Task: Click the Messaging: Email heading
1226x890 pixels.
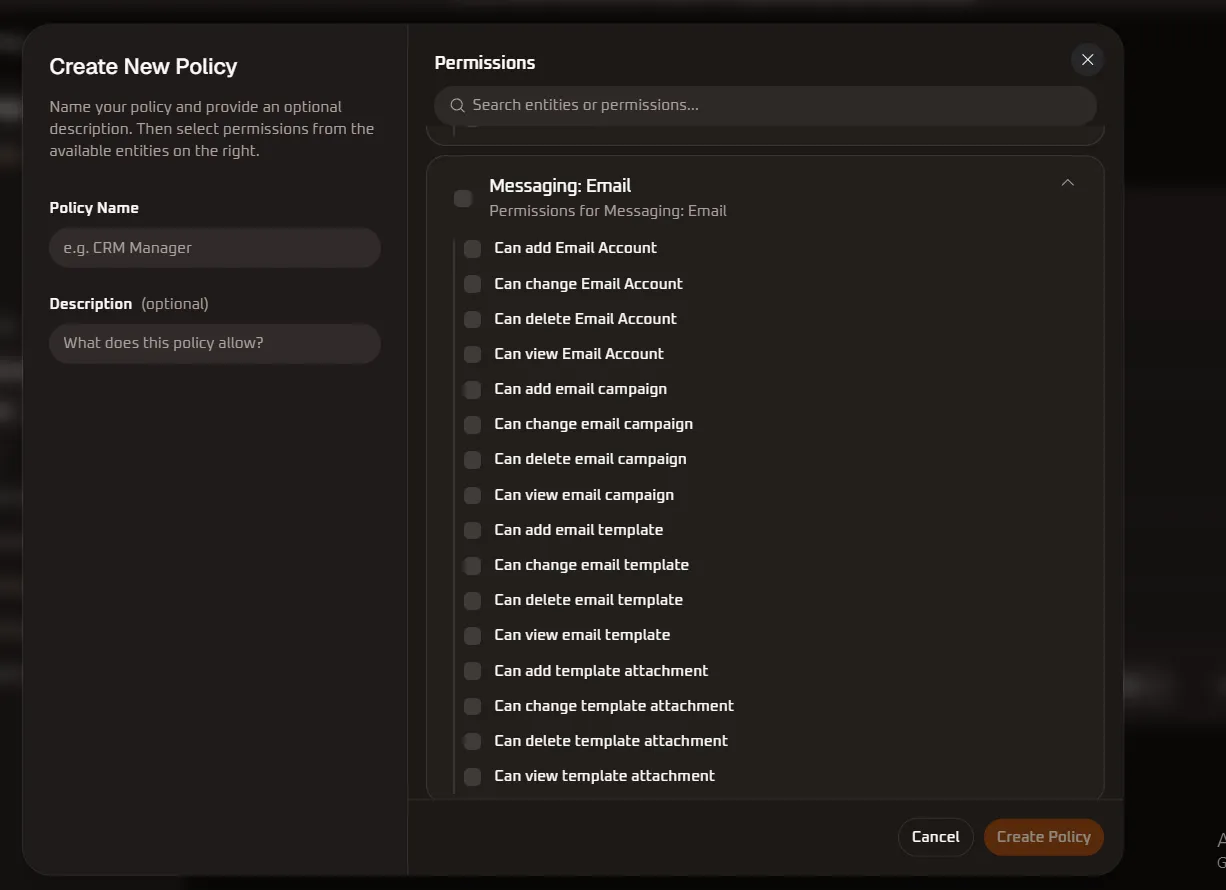Action: click(560, 186)
